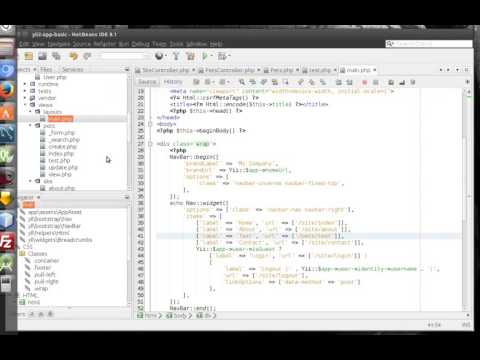480x360 pixels.
Task: Start macro recording with red icon
Action: click(364, 82)
